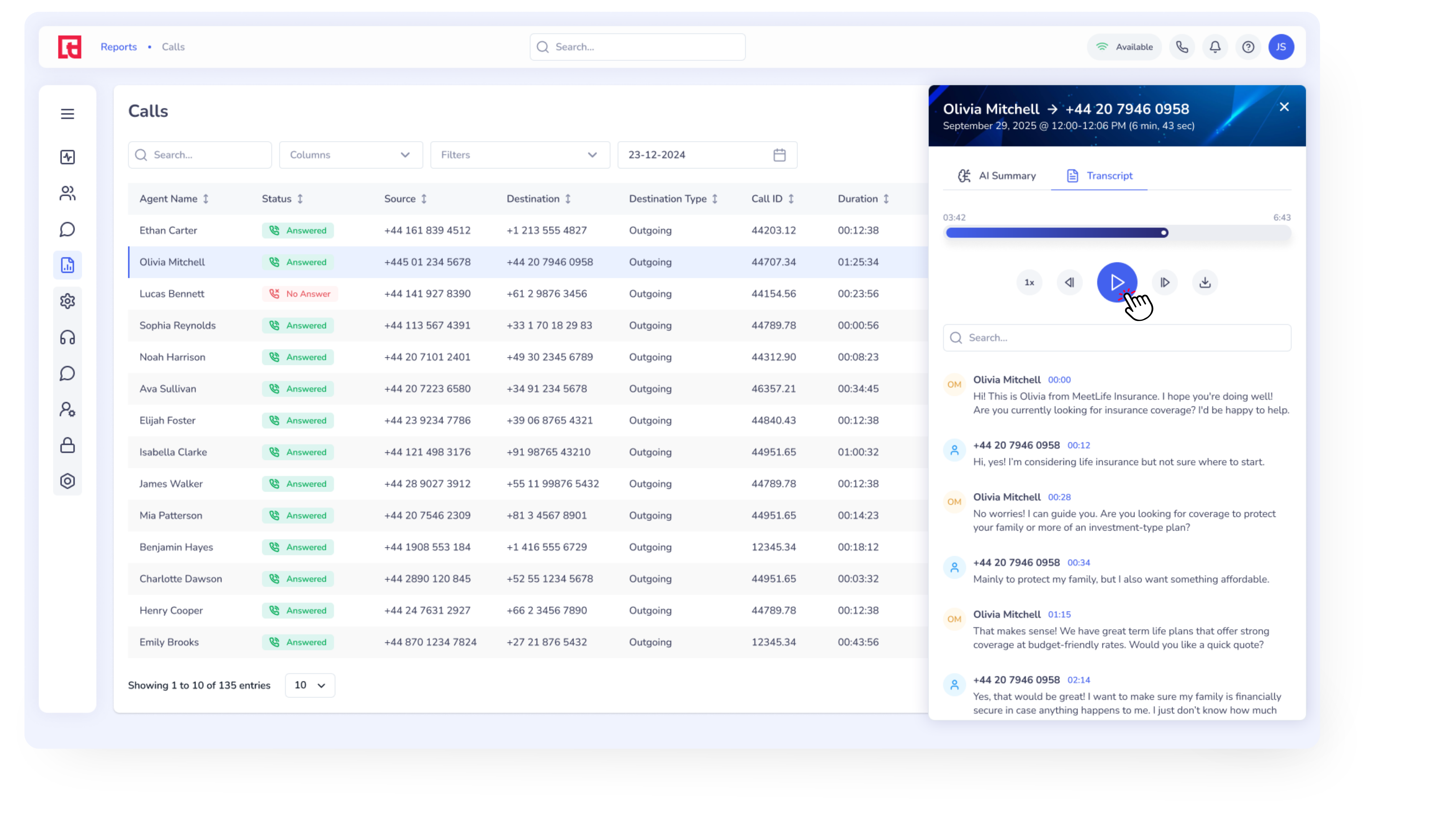
Task: Download the call recording
Action: coord(1205,283)
